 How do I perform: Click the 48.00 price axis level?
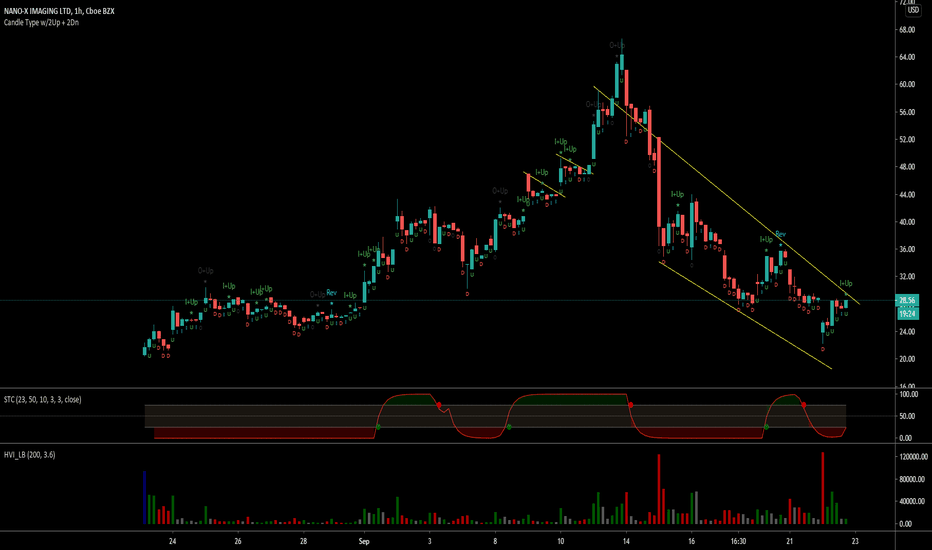[x=907, y=167]
